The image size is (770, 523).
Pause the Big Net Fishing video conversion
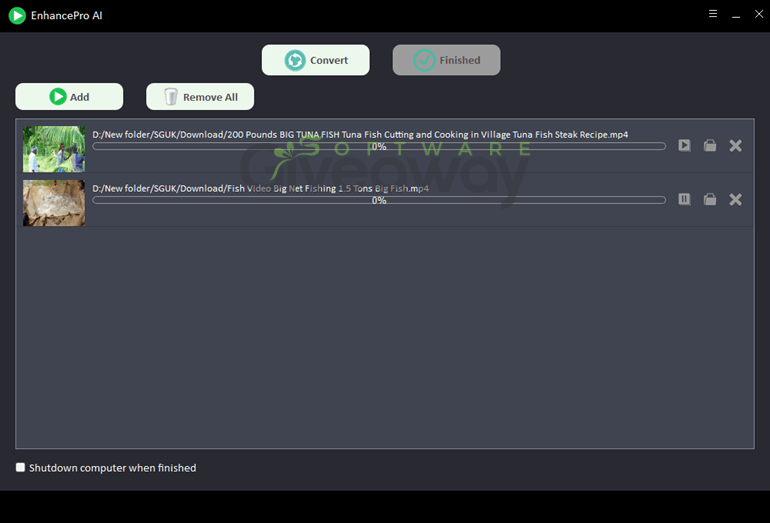click(x=684, y=199)
